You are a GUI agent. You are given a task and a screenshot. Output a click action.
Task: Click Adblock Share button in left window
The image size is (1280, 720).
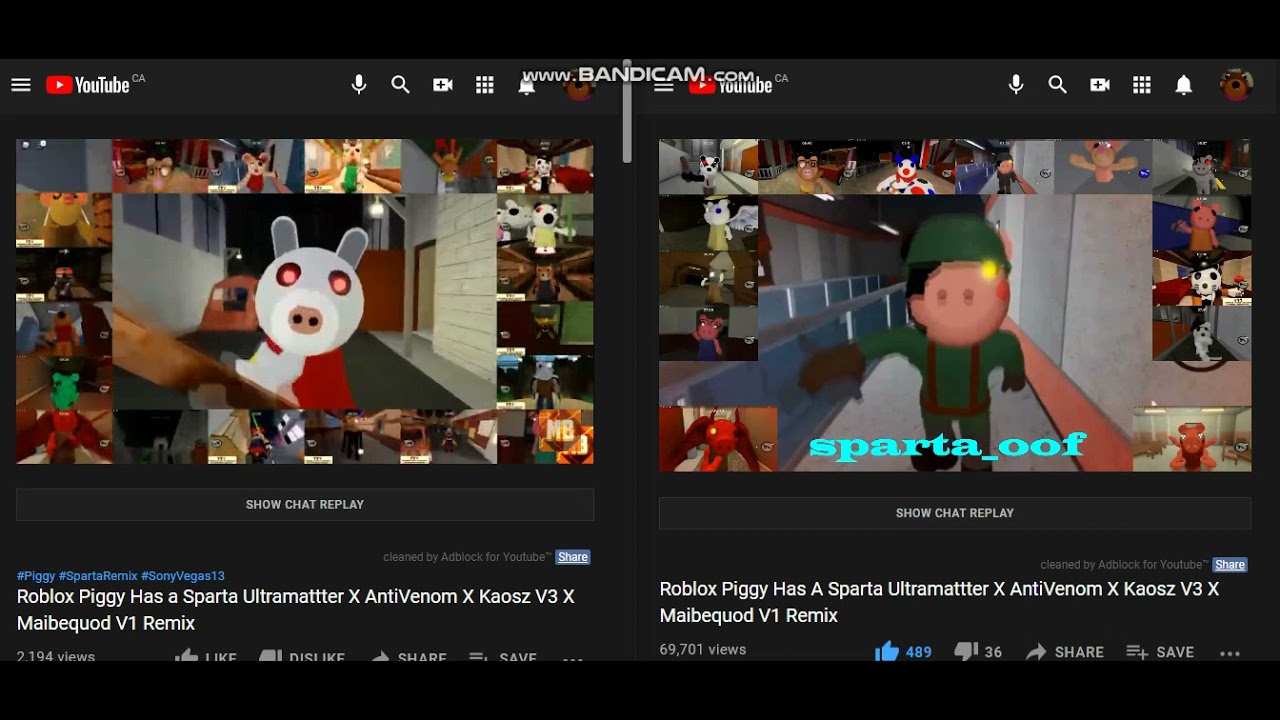pyautogui.click(x=573, y=557)
